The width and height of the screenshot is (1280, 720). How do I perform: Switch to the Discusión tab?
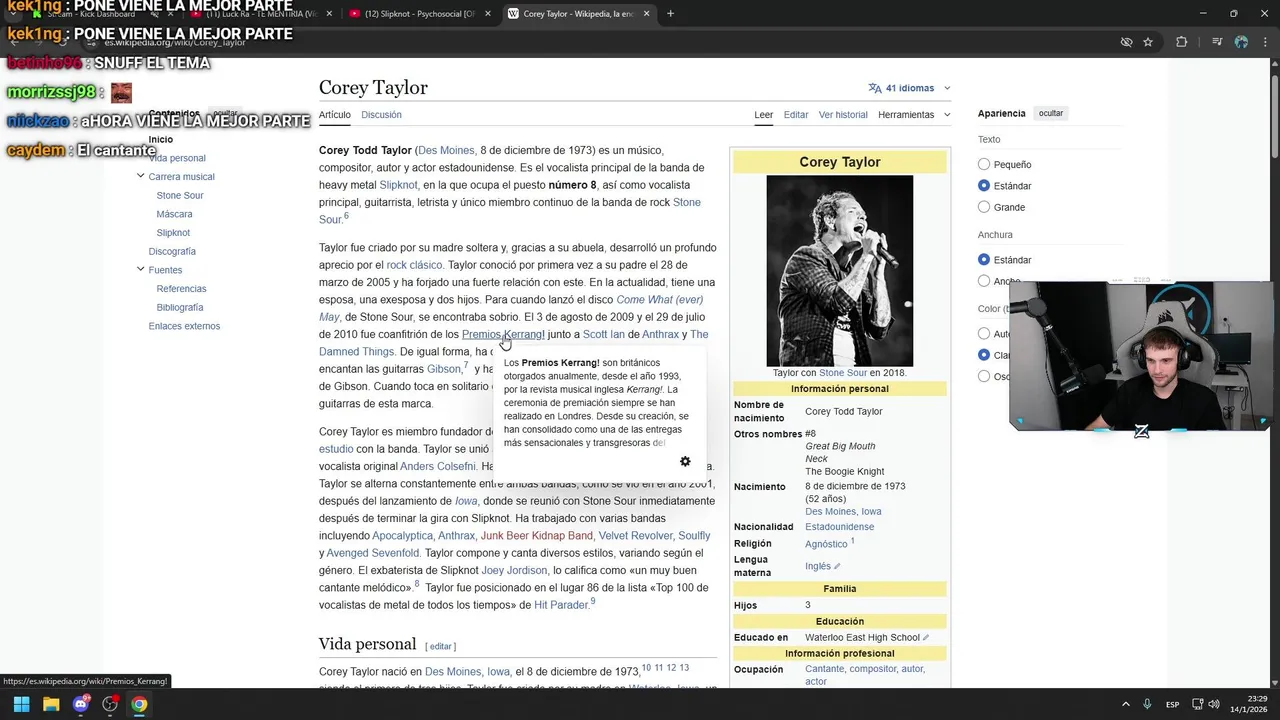(381, 115)
